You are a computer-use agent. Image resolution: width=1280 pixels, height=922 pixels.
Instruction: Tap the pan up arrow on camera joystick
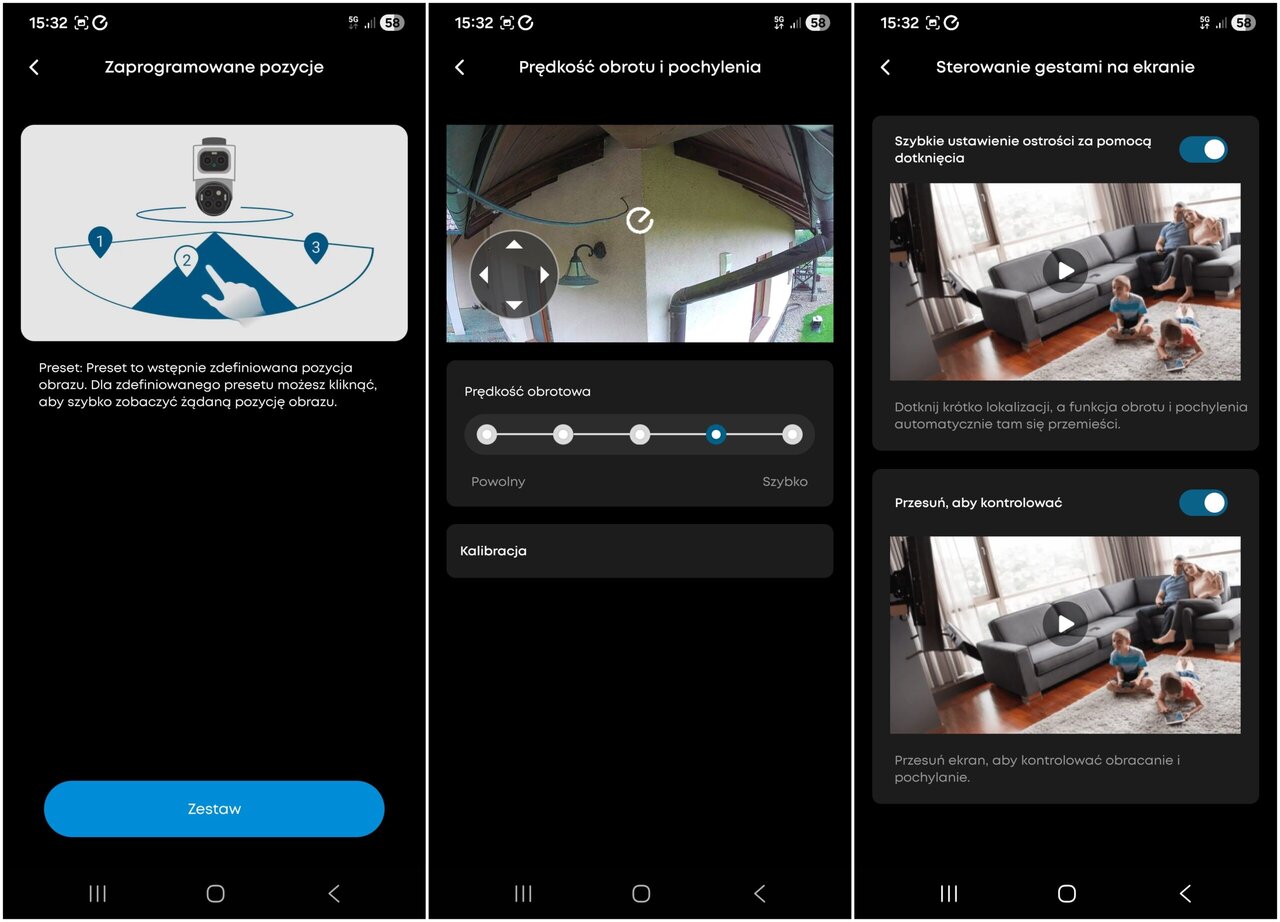pyautogui.click(x=514, y=245)
